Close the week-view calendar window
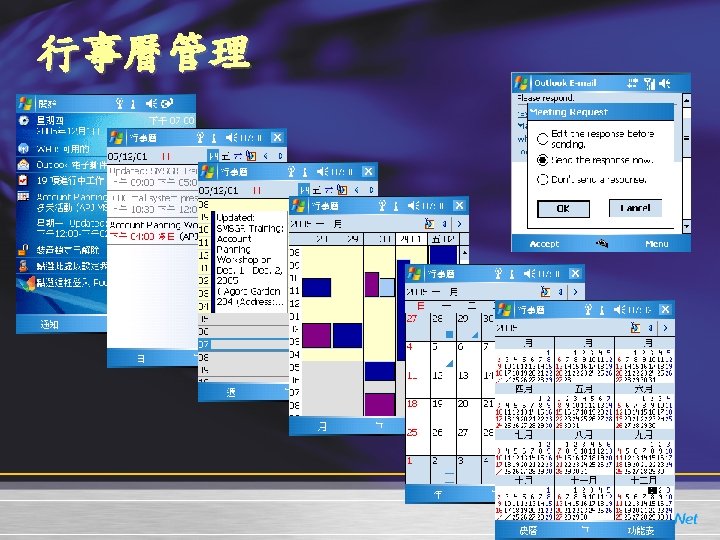This screenshot has width=720, height=540. point(459,206)
